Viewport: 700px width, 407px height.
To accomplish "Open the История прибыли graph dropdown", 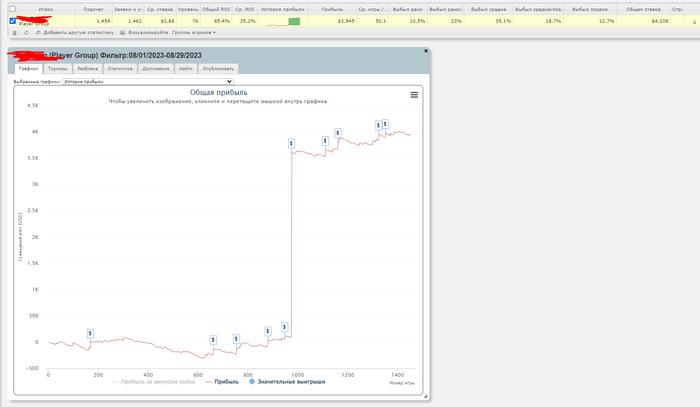I will [x=148, y=82].
